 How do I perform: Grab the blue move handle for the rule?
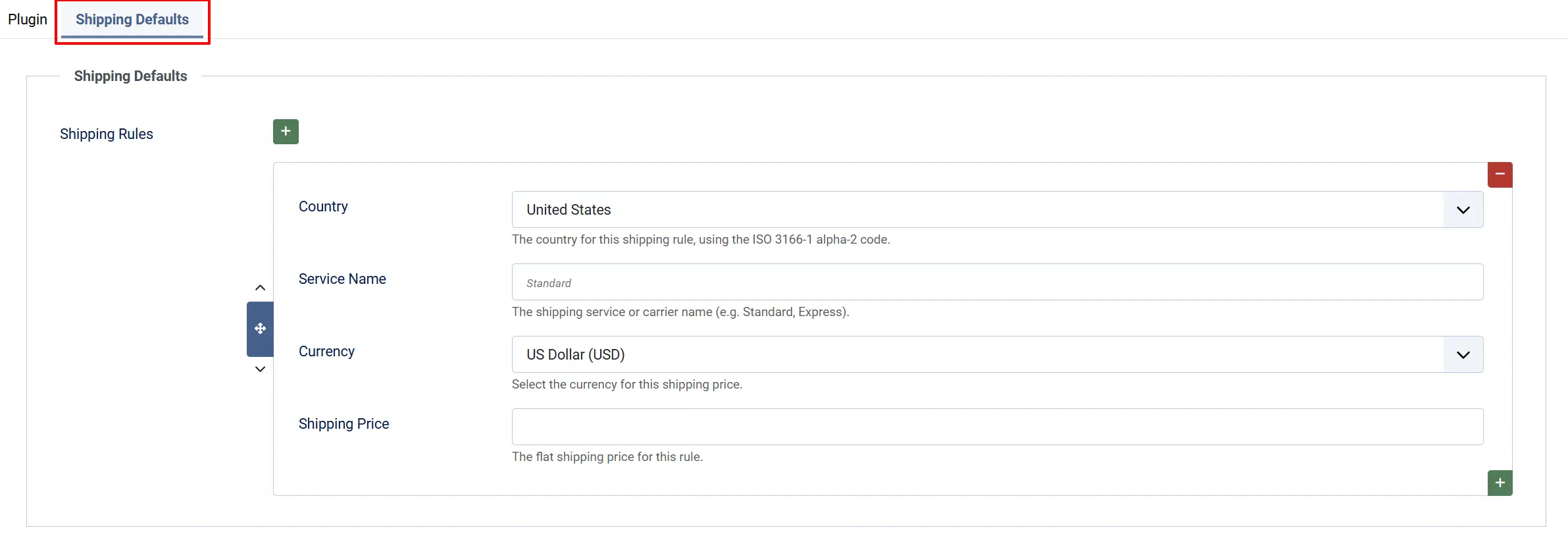[260, 329]
